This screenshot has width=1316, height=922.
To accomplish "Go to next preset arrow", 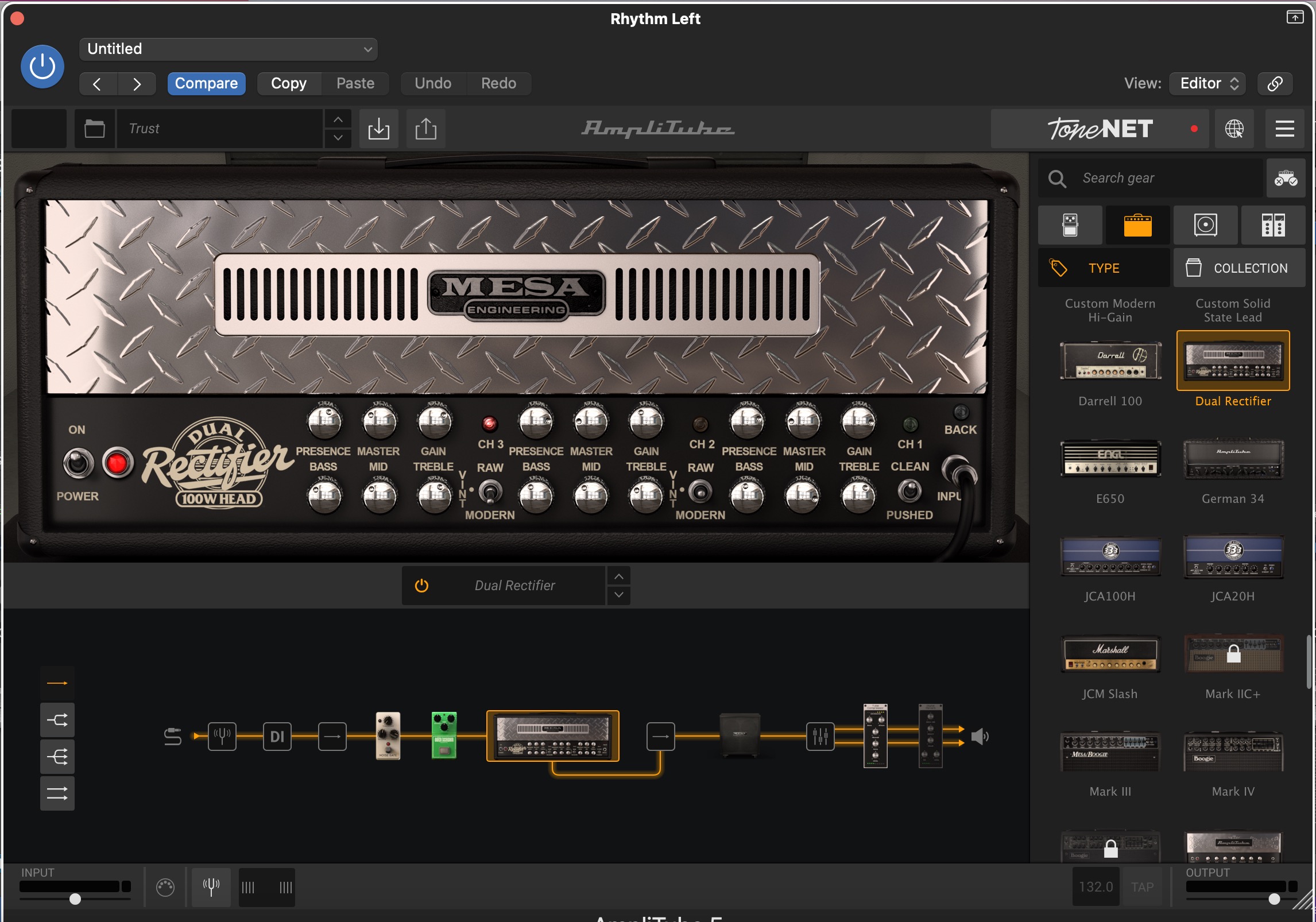I will click(137, 84).
